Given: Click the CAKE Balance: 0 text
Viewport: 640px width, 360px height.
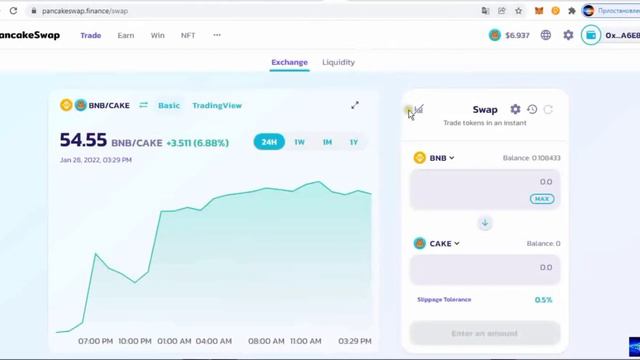Looking at the screenshot, I should click(543, 244).
